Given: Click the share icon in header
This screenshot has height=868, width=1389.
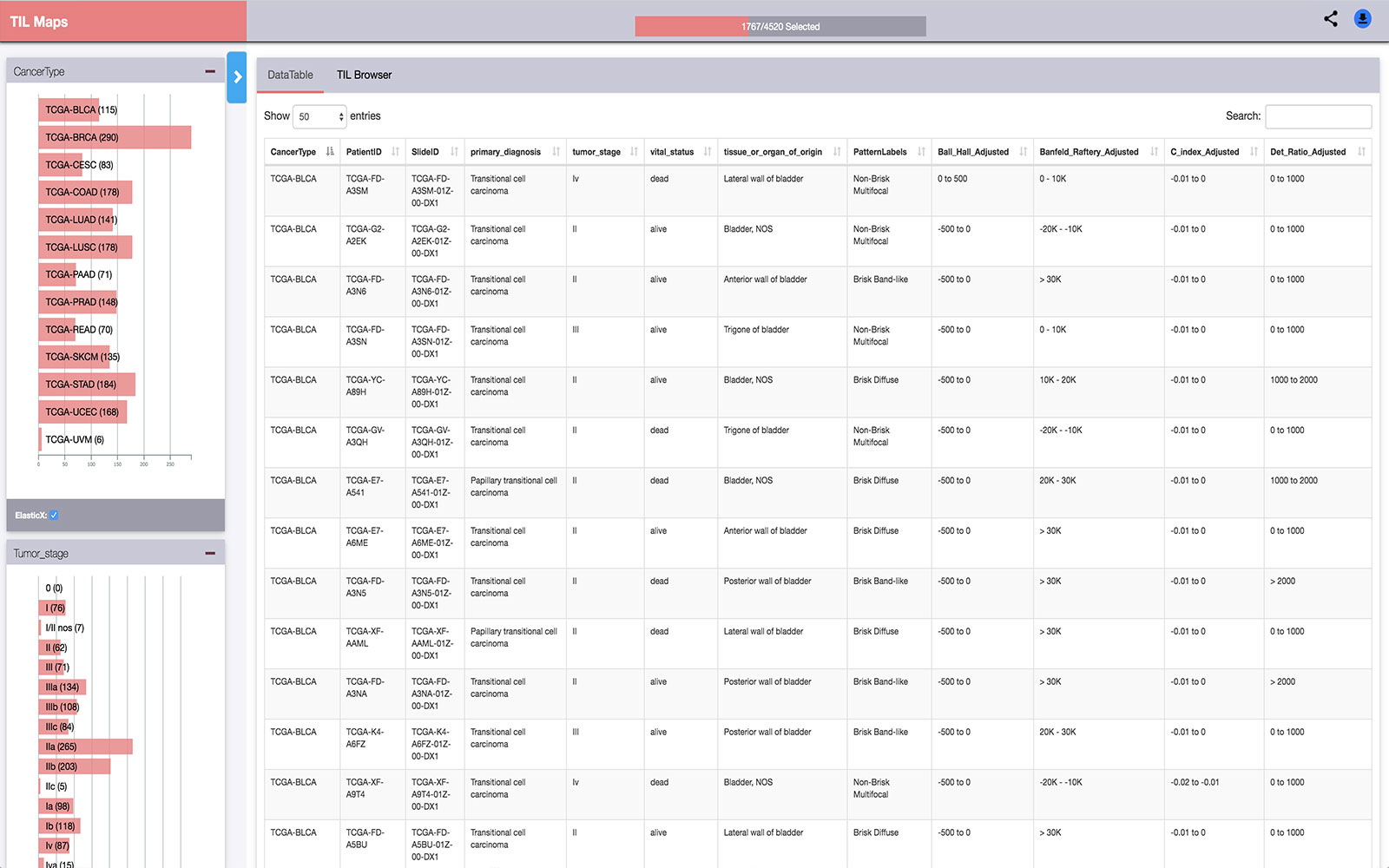Looking at the screenshot, I should pos(1330,18).
